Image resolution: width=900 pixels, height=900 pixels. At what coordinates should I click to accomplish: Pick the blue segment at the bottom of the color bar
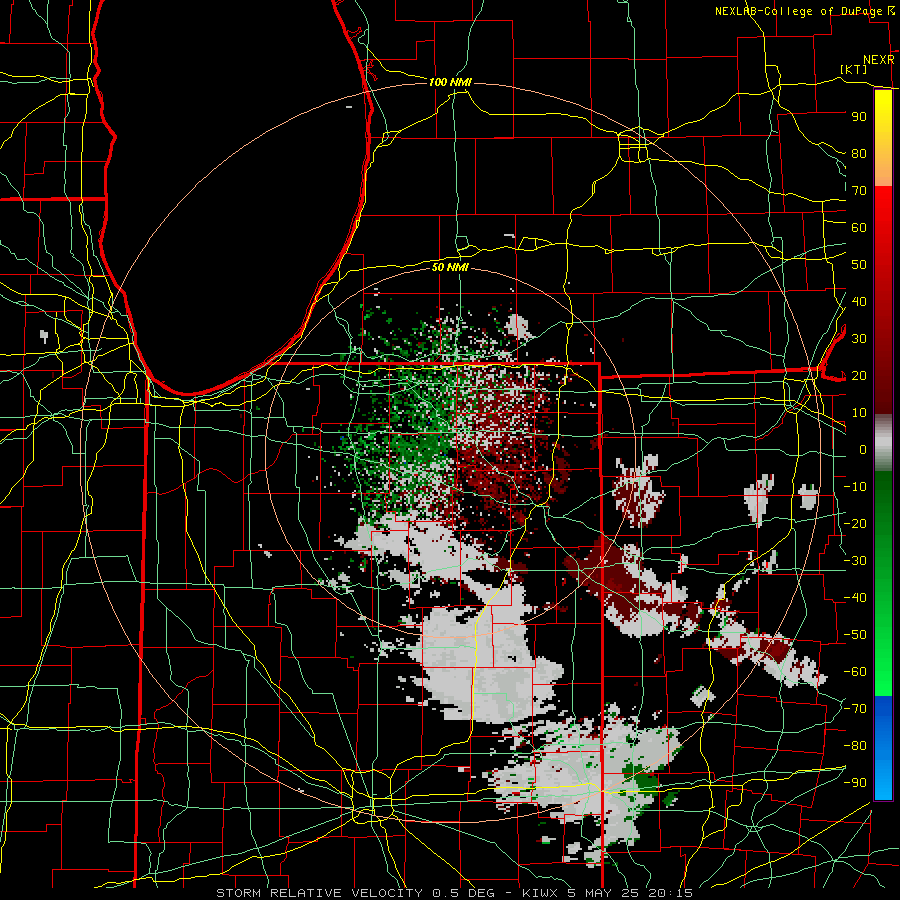pyautogui.click(x=883, y=748)
